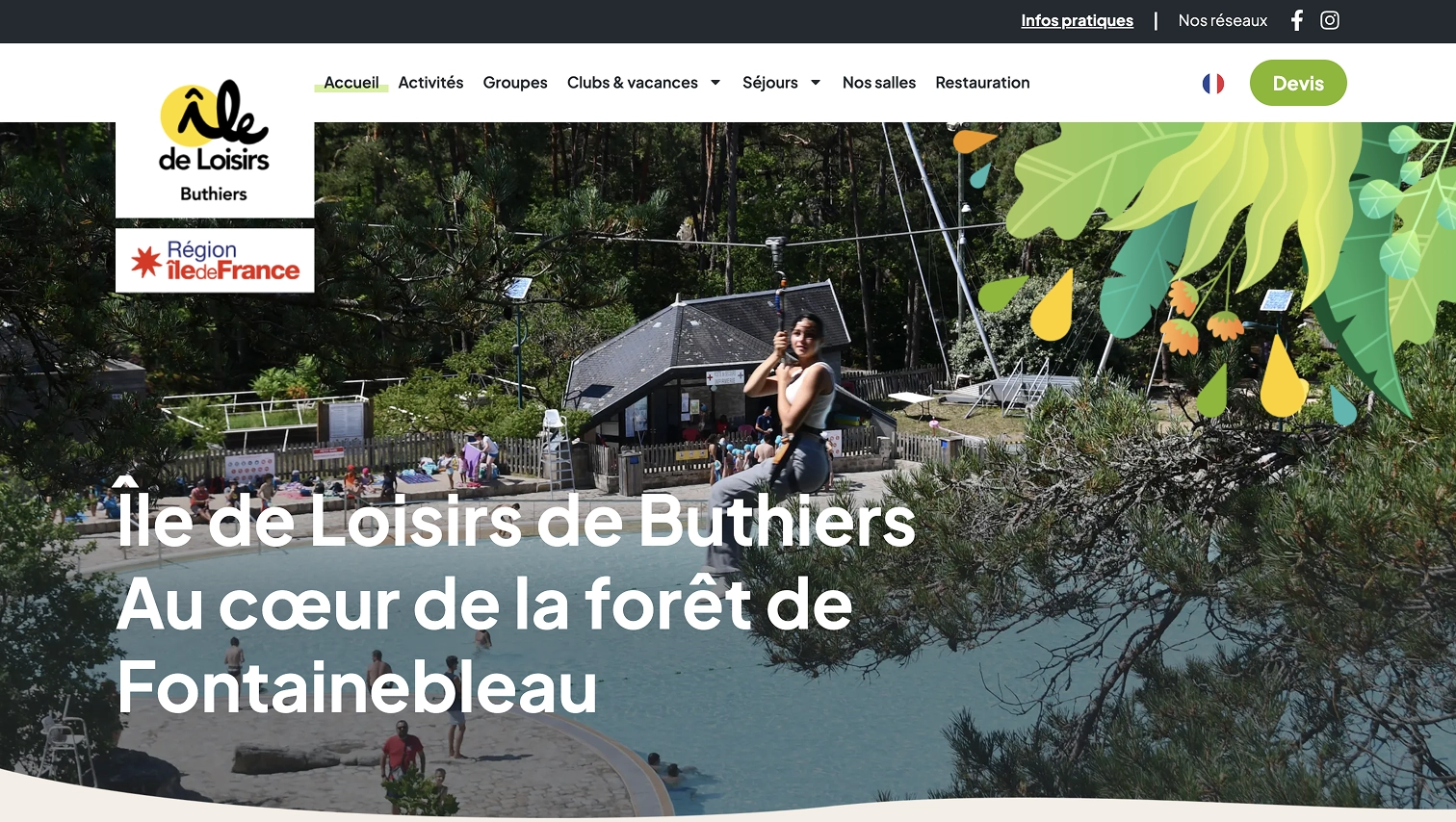Open the Facebook page icon

coord(1297,20)
